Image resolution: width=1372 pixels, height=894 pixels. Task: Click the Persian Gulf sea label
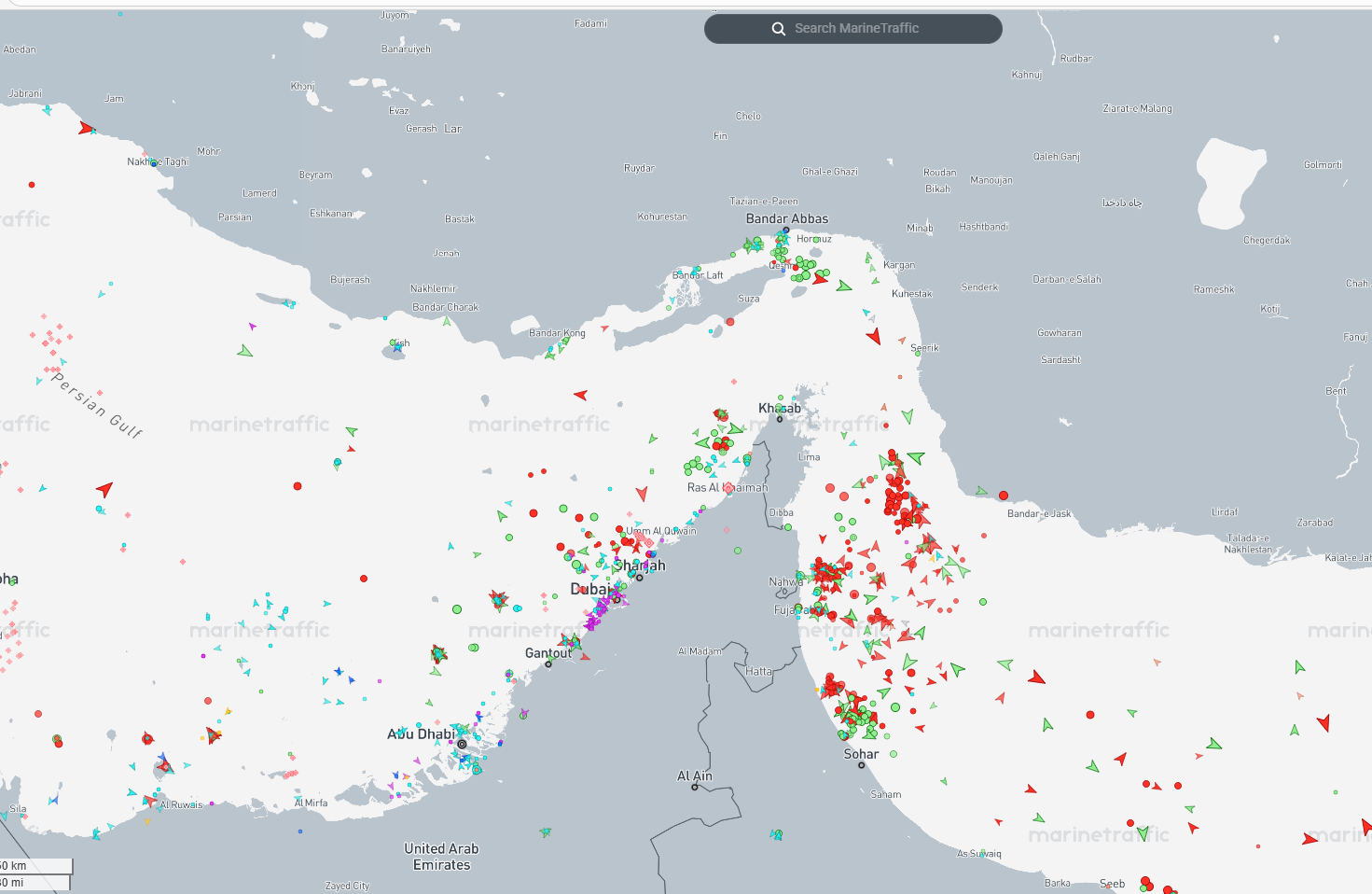[x=97, y=405]
